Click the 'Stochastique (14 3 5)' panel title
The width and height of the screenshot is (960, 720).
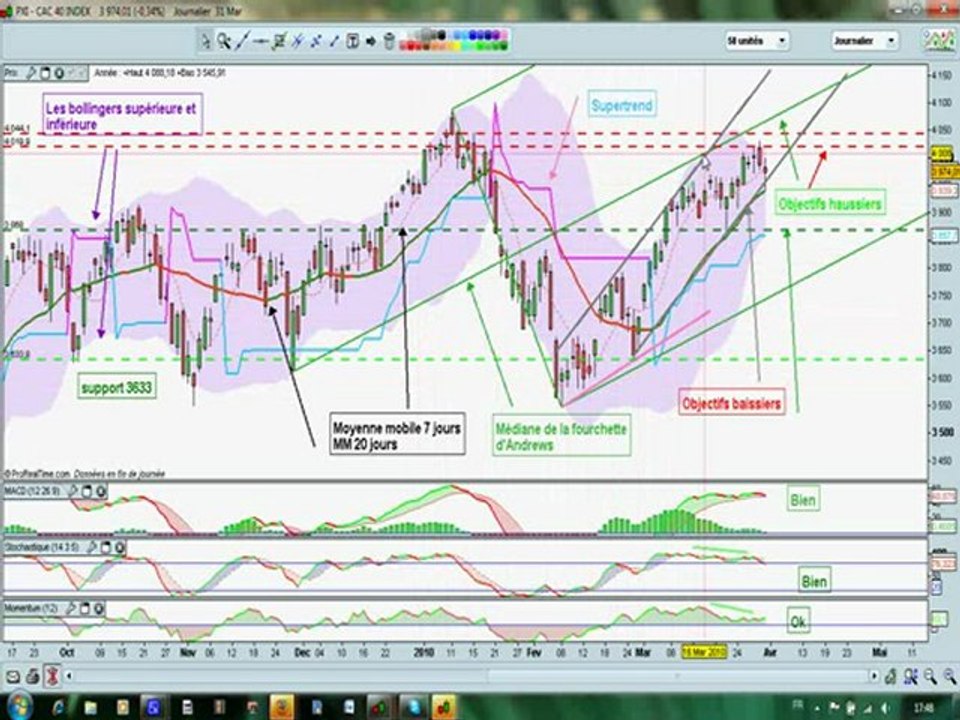(x=42, y=547)
